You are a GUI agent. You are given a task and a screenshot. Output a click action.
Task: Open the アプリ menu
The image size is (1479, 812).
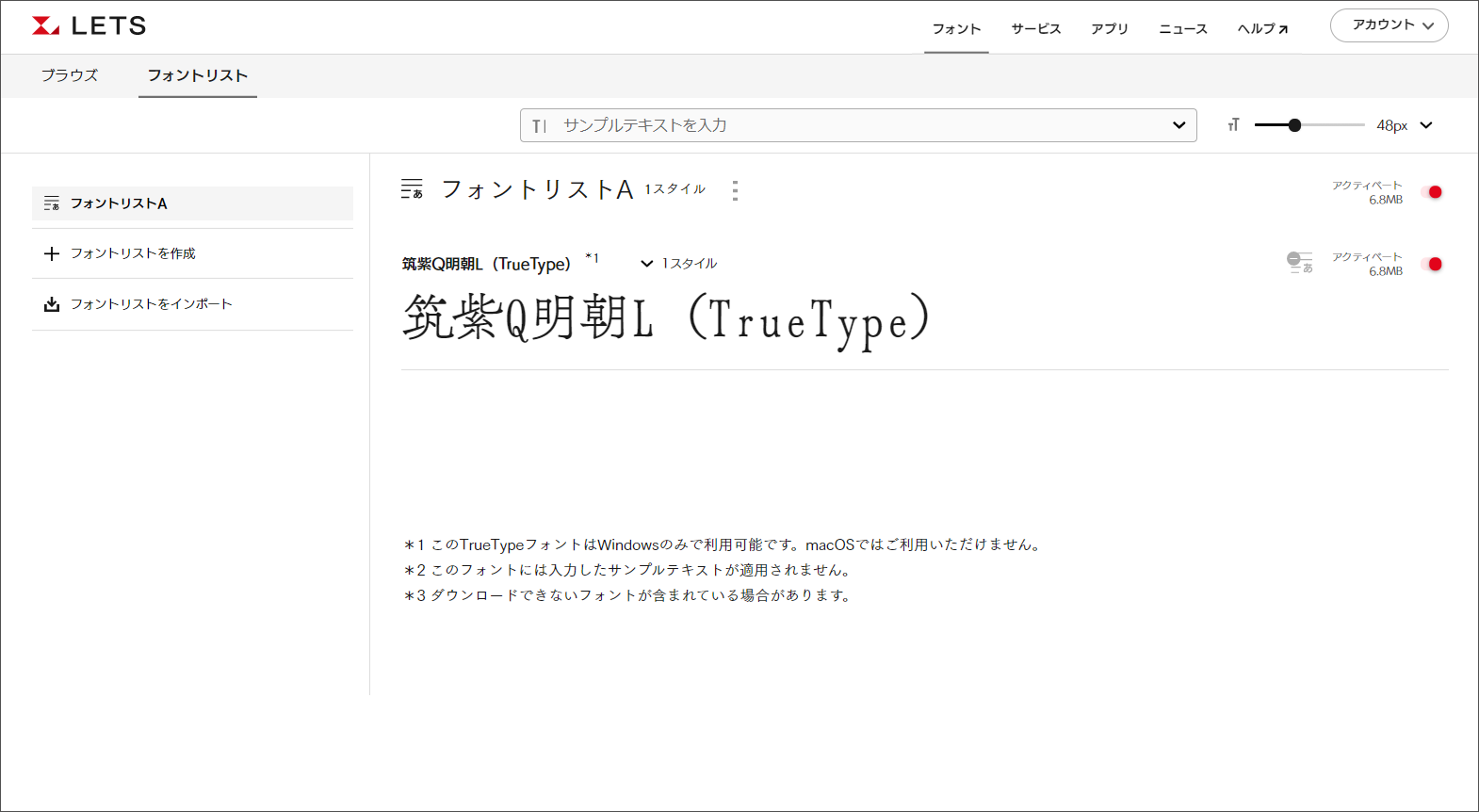click(x=1110, y=28)
